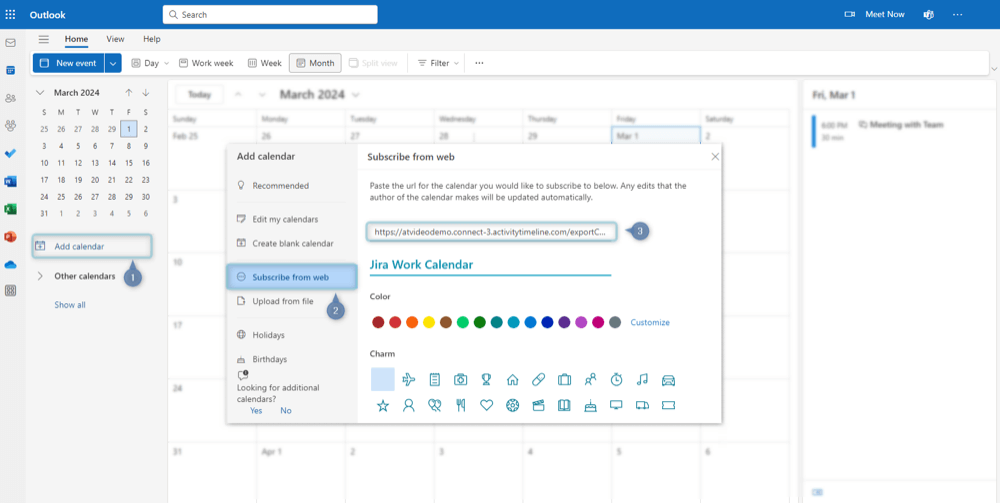This screenshot has width=1000, height=503.
Task: Choose the trophy charm
Action: 487,380
